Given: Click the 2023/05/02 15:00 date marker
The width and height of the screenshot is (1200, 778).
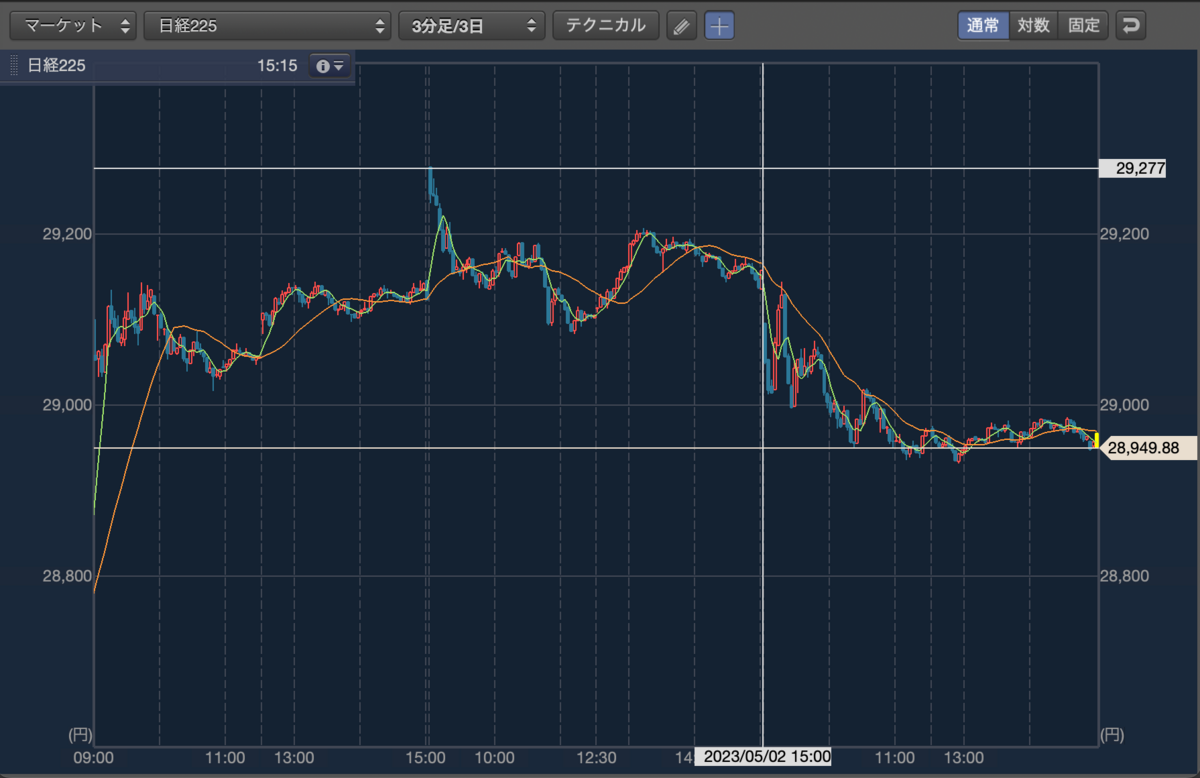Looking at the screenshot, I should pyautogui.click(x=764, y=756).
